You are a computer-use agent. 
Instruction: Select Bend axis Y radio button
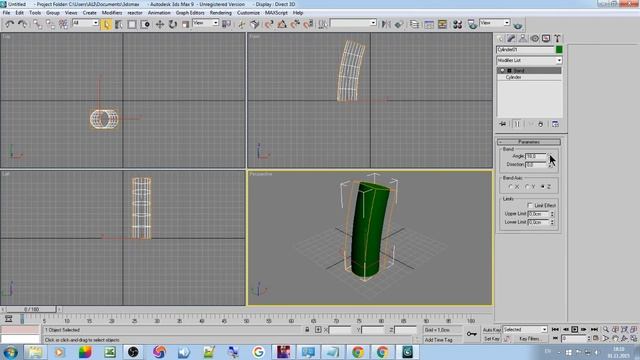(527, 187)
